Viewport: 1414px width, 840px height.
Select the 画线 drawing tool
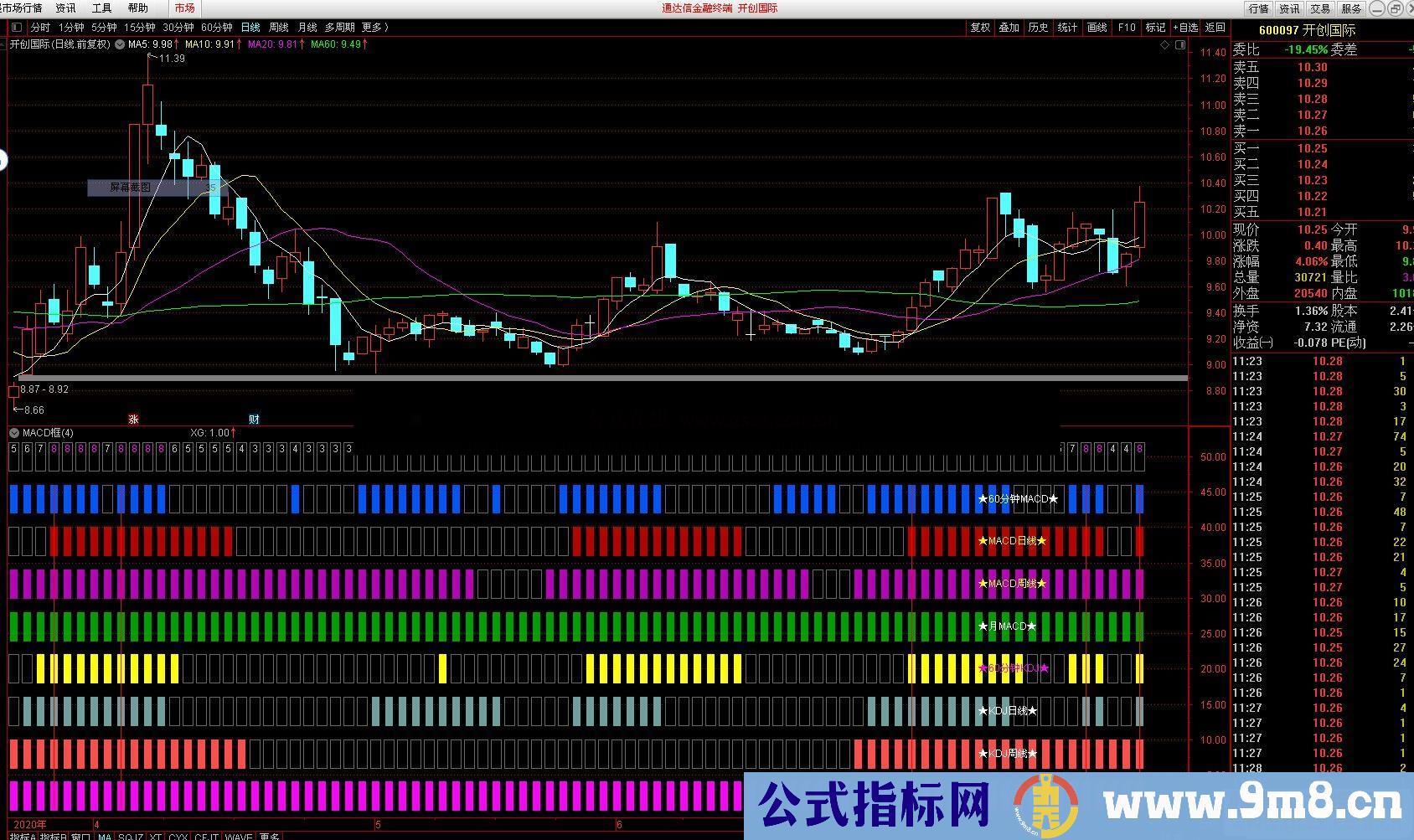click(x=1096, y=27)
